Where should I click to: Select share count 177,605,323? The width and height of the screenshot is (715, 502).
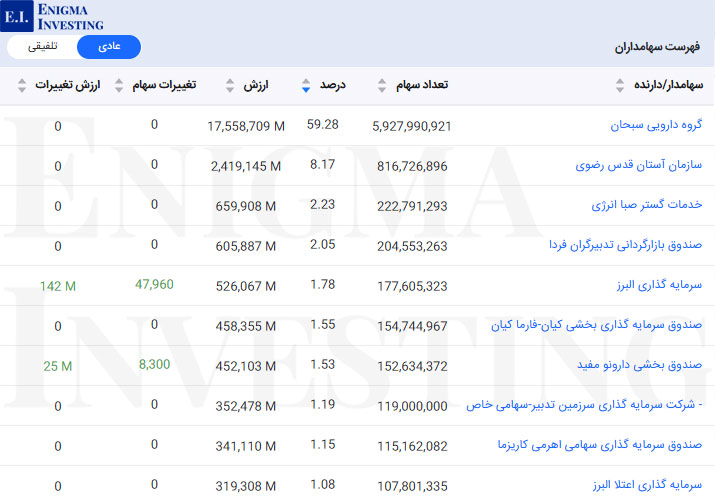click(x=412, y=286)
